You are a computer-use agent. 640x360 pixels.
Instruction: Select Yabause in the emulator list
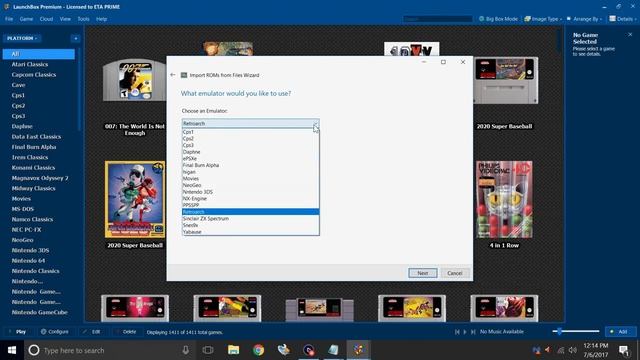pyautogui.click(x=250, y=232)
